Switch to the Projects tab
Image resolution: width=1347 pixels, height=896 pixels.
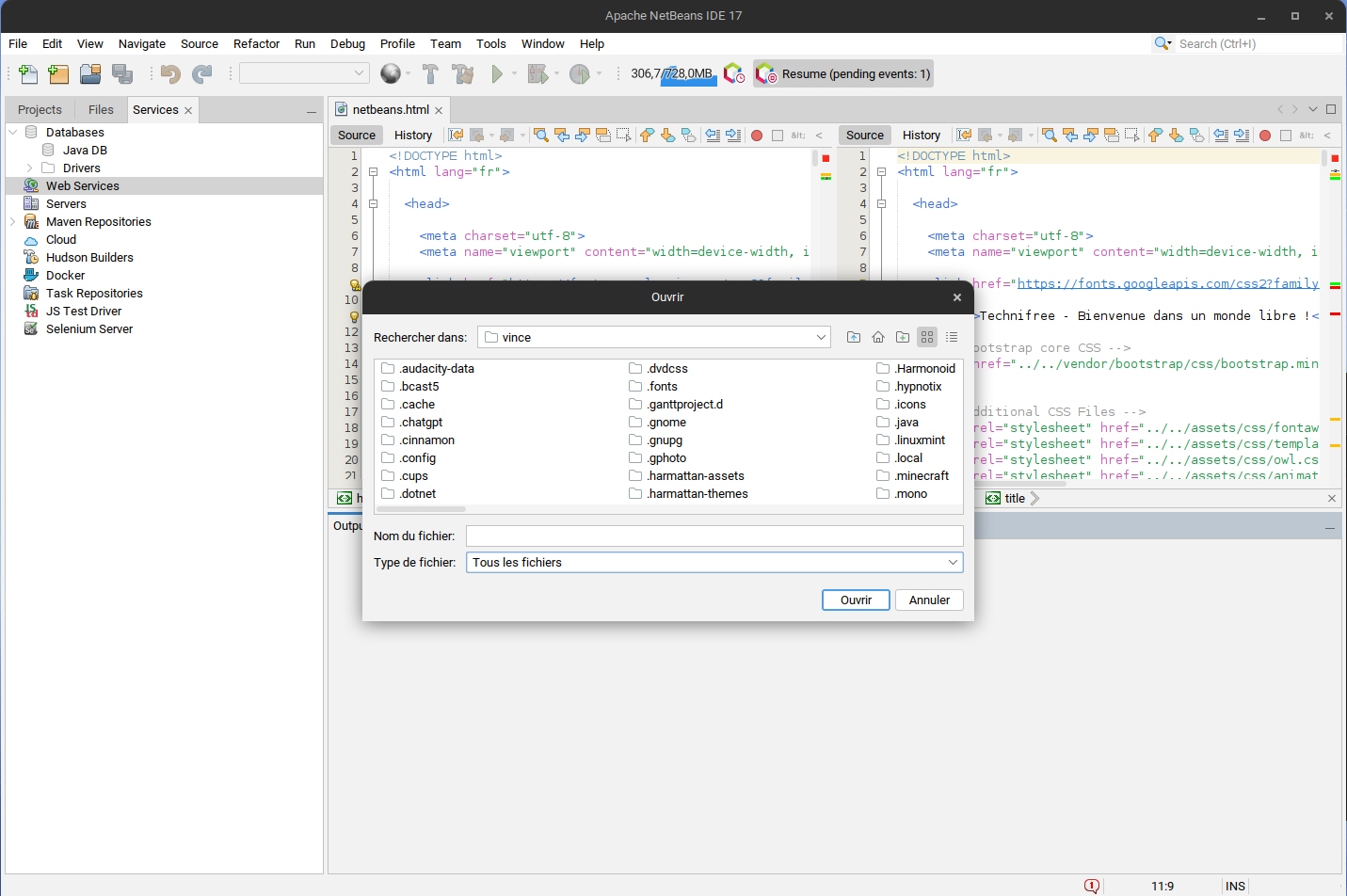[x=40, y=110]
